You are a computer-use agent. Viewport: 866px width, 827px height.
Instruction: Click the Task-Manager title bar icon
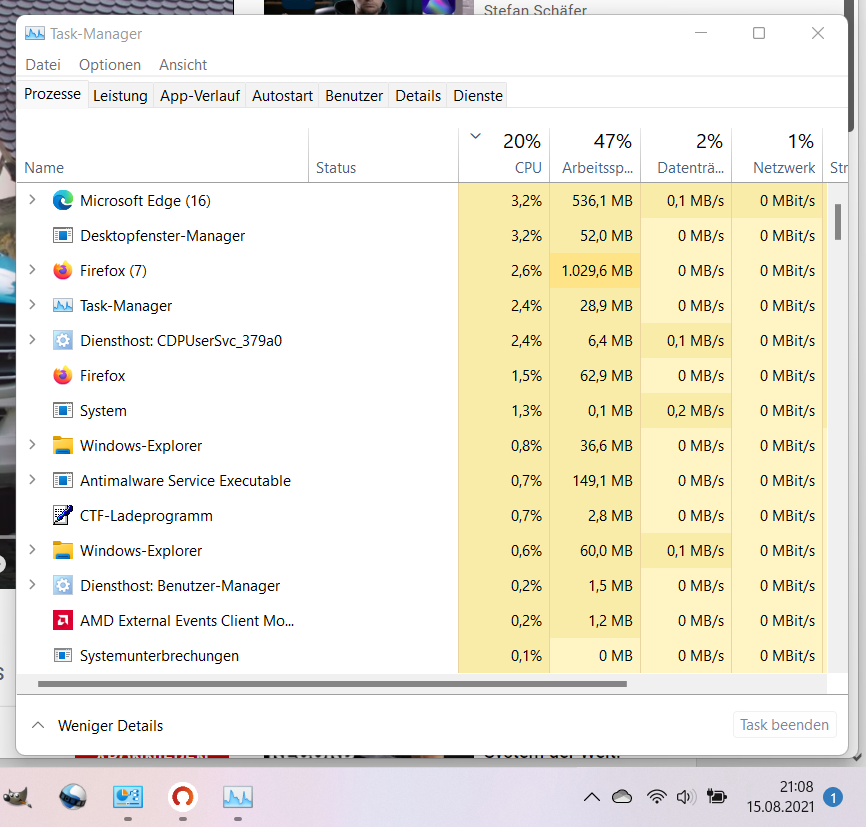[35, 33]
